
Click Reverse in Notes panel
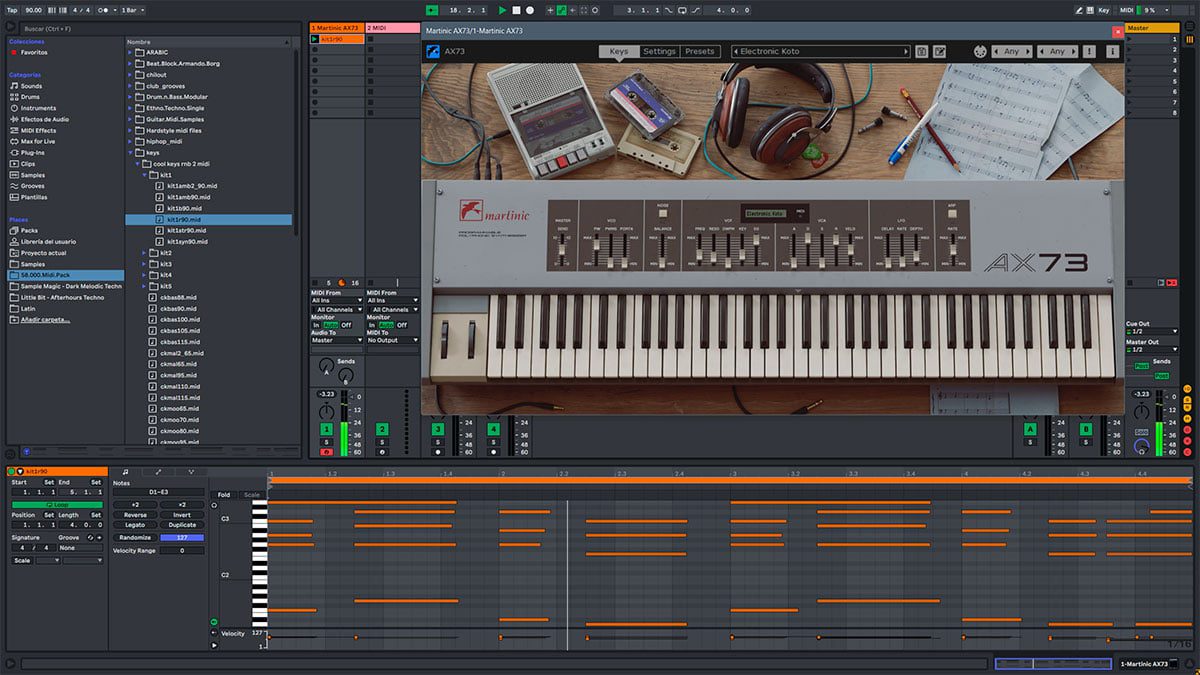135,515
